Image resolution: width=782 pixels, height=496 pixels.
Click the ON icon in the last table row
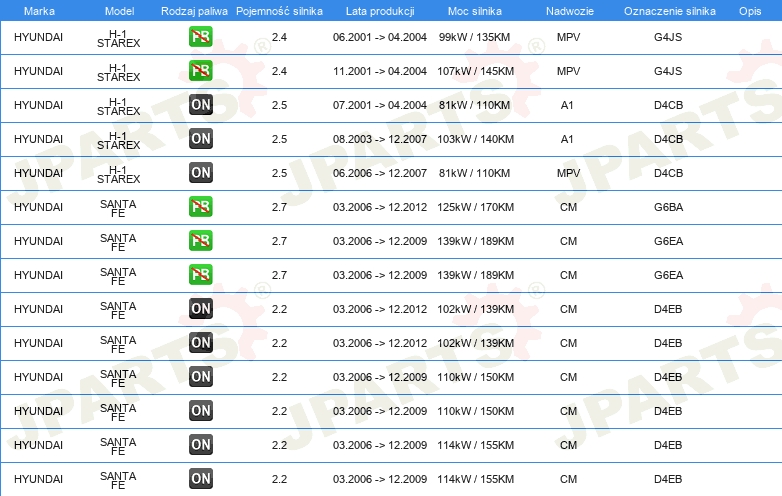(x=200, y=478)
